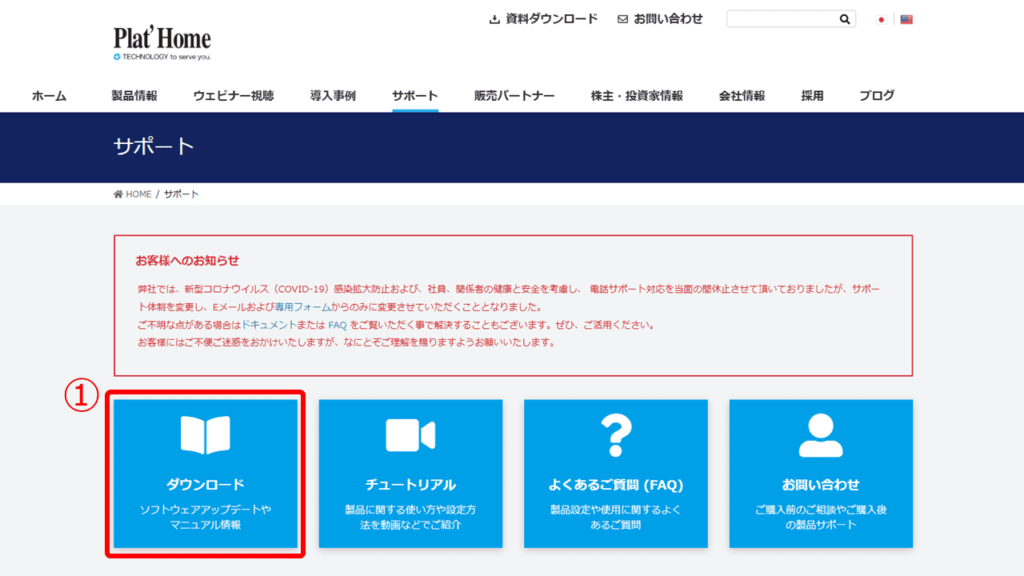Click HOME in the breadcrumb
1024x576 pixels.
137,194
